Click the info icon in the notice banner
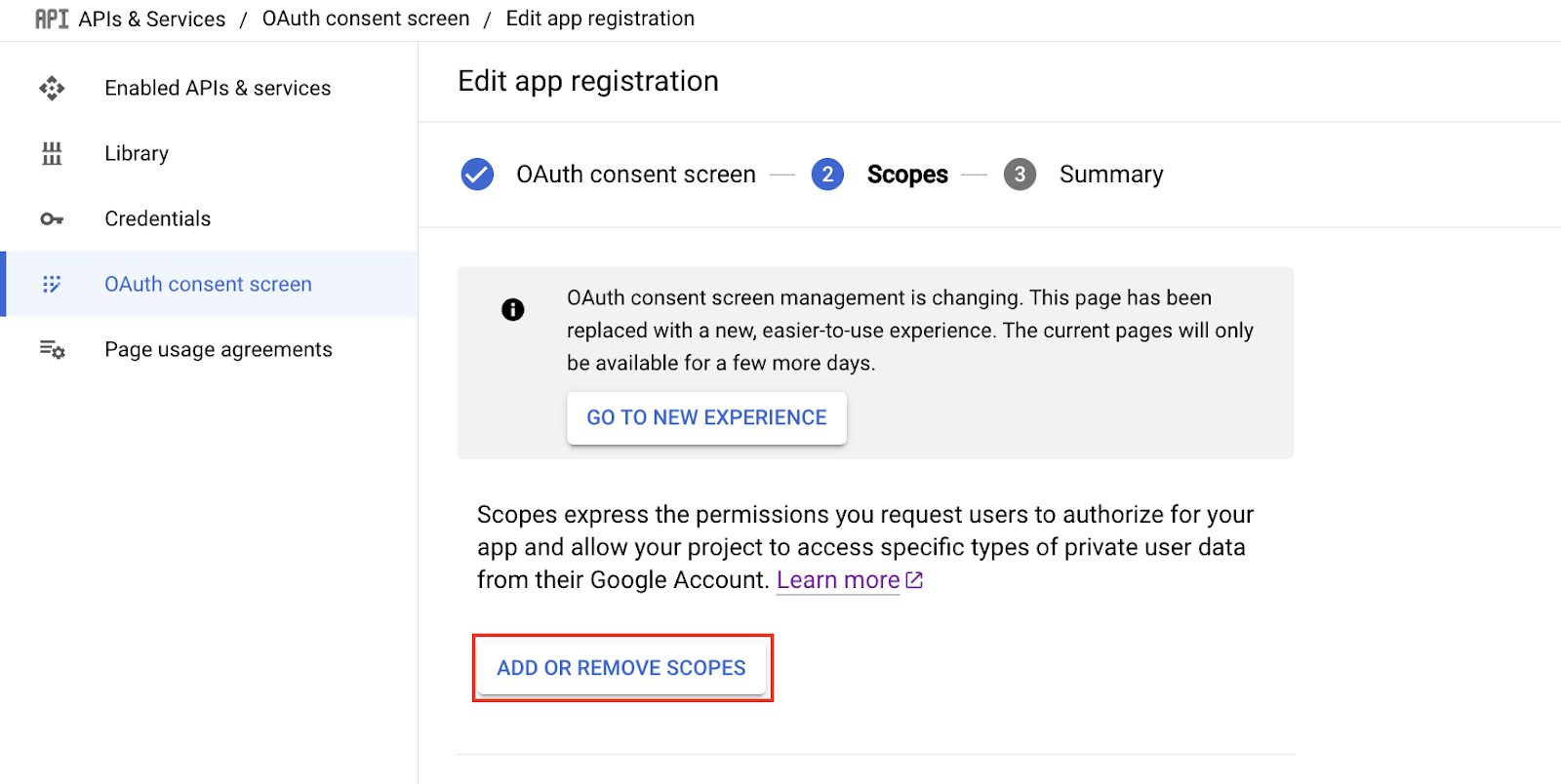 point(512,310)
